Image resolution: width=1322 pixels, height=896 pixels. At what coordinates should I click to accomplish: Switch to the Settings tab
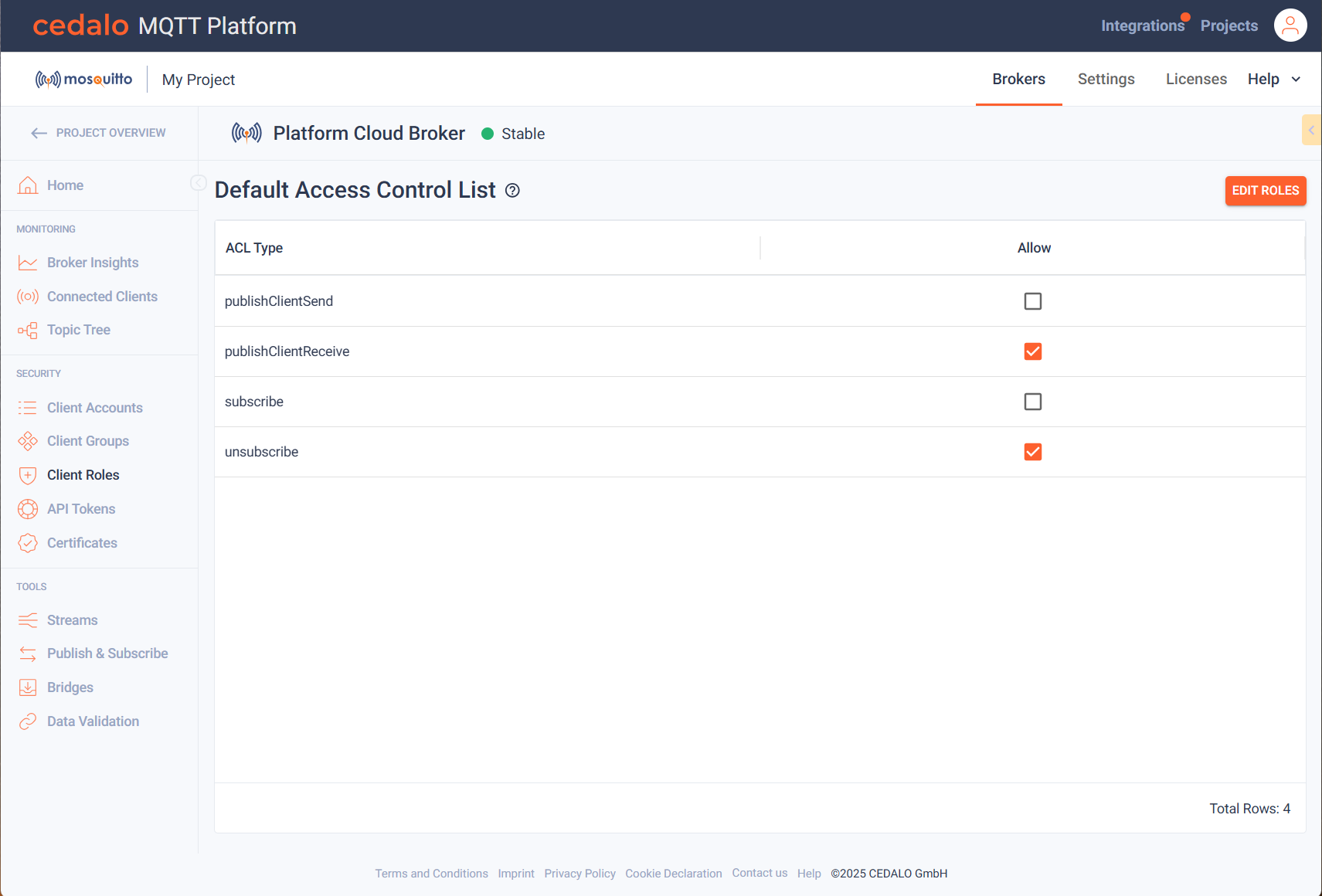pyautogui.click(x=1106, y=79)
